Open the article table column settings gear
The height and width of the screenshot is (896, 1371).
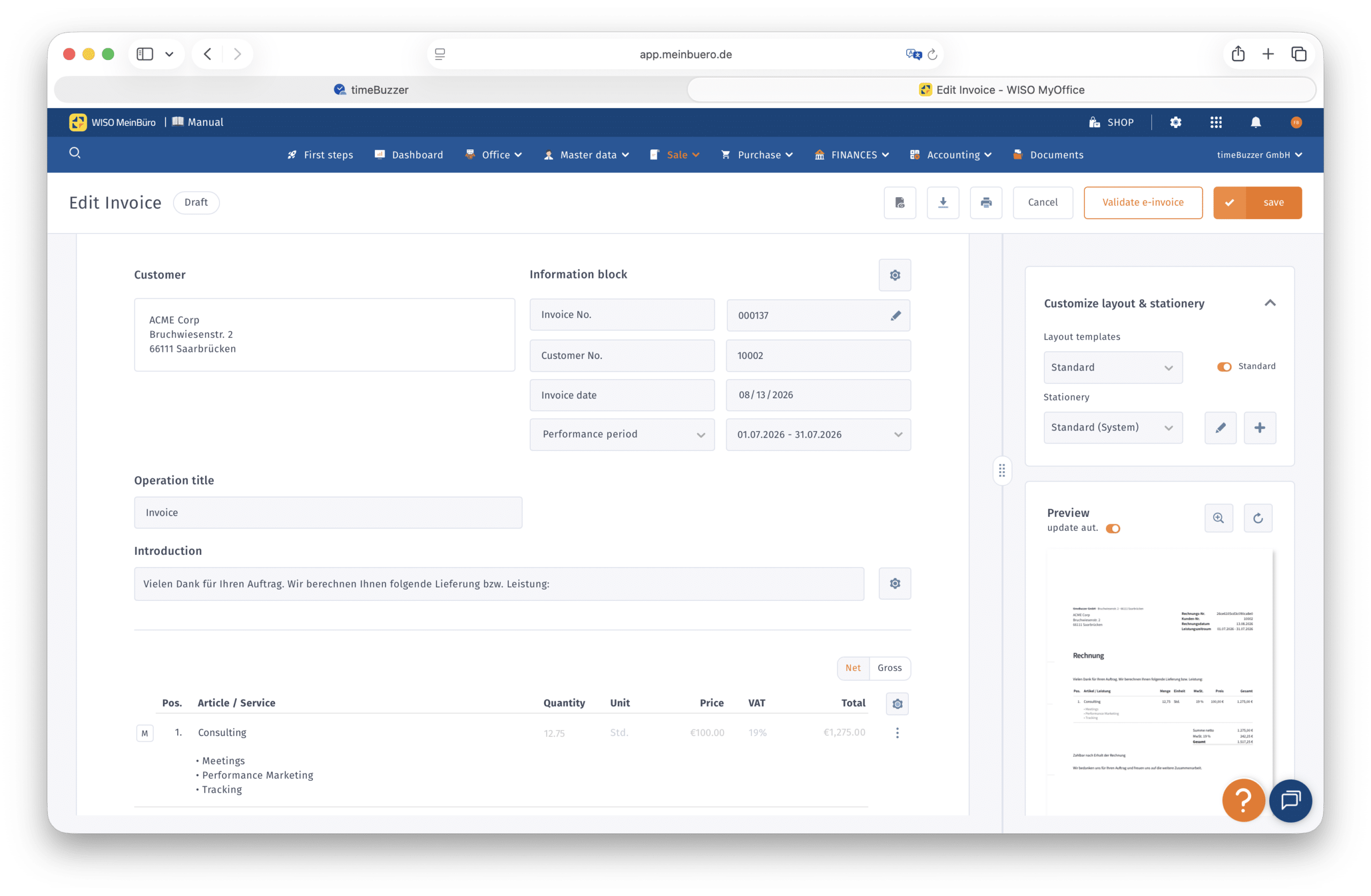pyautogui.click(x=897, y=704)
